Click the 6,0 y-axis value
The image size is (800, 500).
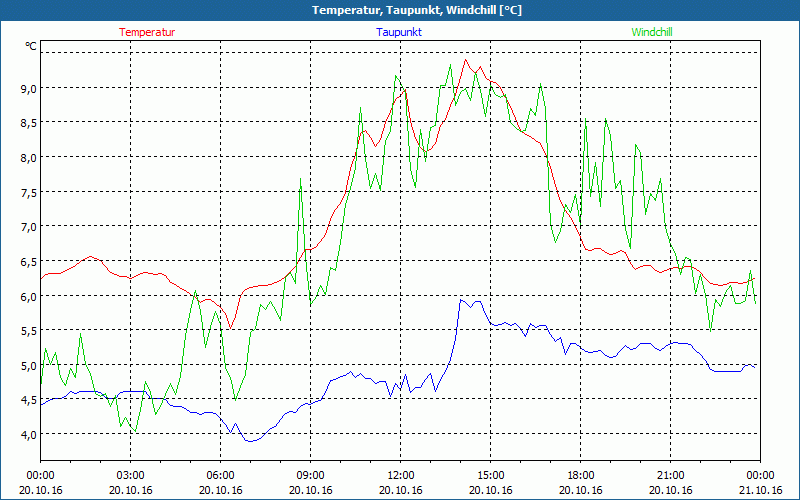click(x=28, y=296)
